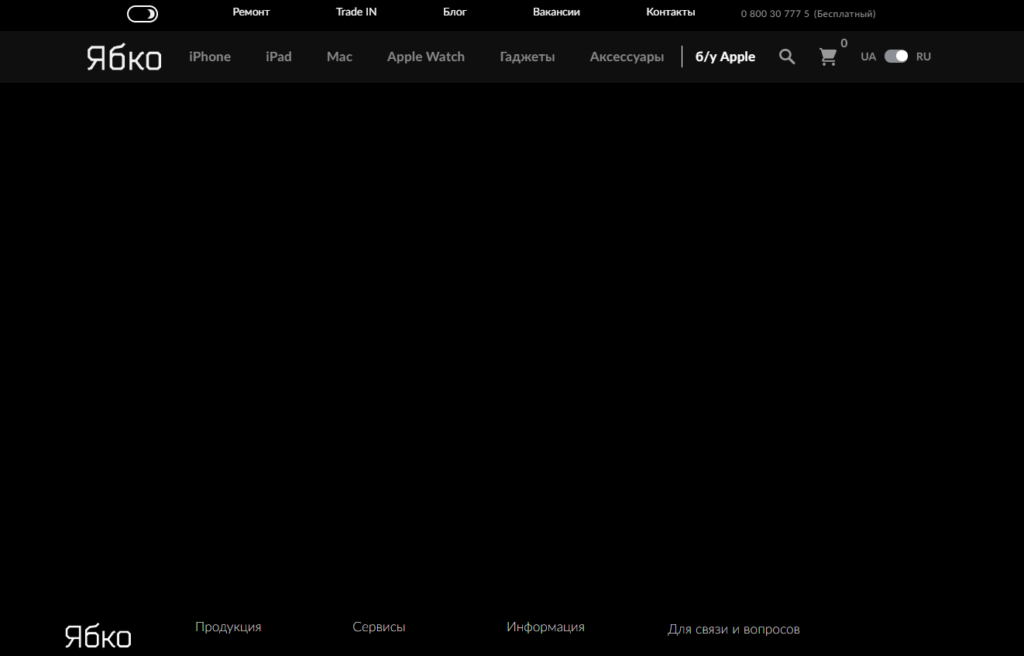Open the Mac category menu
This screenshot has width=1024, height=656.
[x=339, y=57]
